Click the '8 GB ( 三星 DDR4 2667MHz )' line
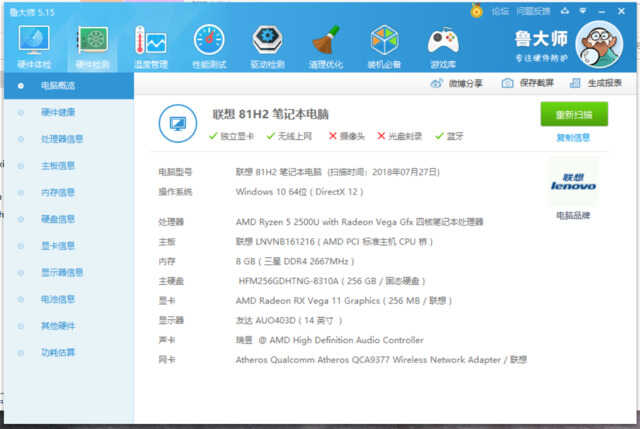The width and height of the screenshot is (640, 429). tap(295, 262)
